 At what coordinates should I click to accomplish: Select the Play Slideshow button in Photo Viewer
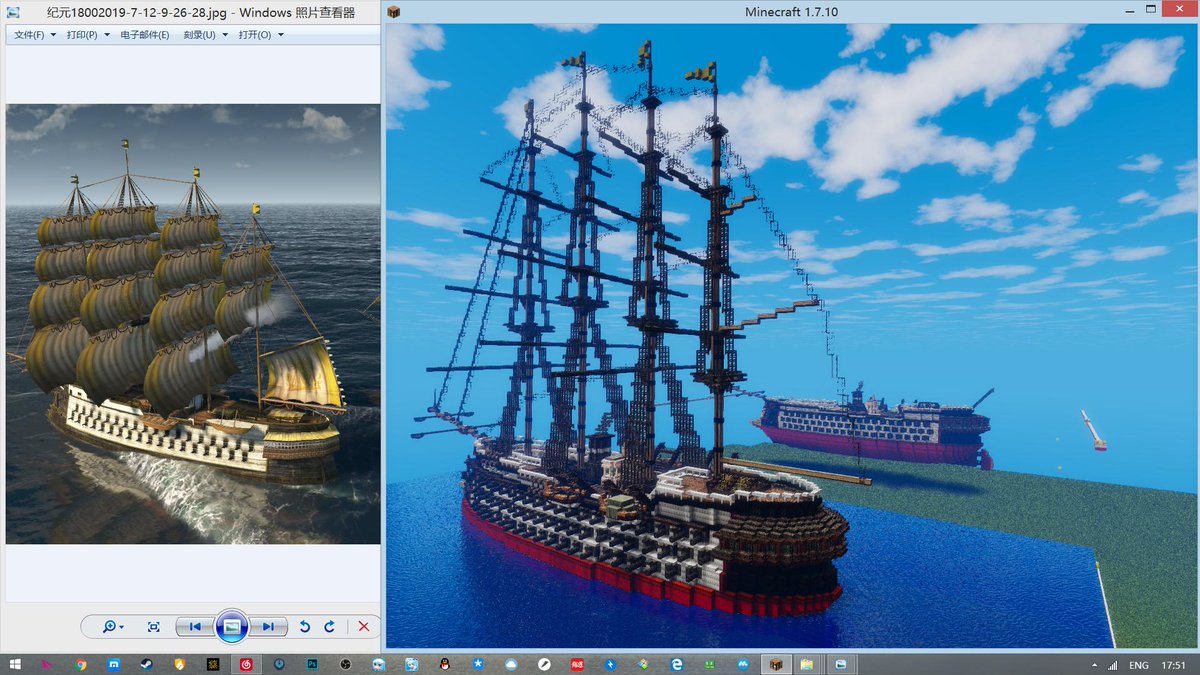click(x=232, y=626)
